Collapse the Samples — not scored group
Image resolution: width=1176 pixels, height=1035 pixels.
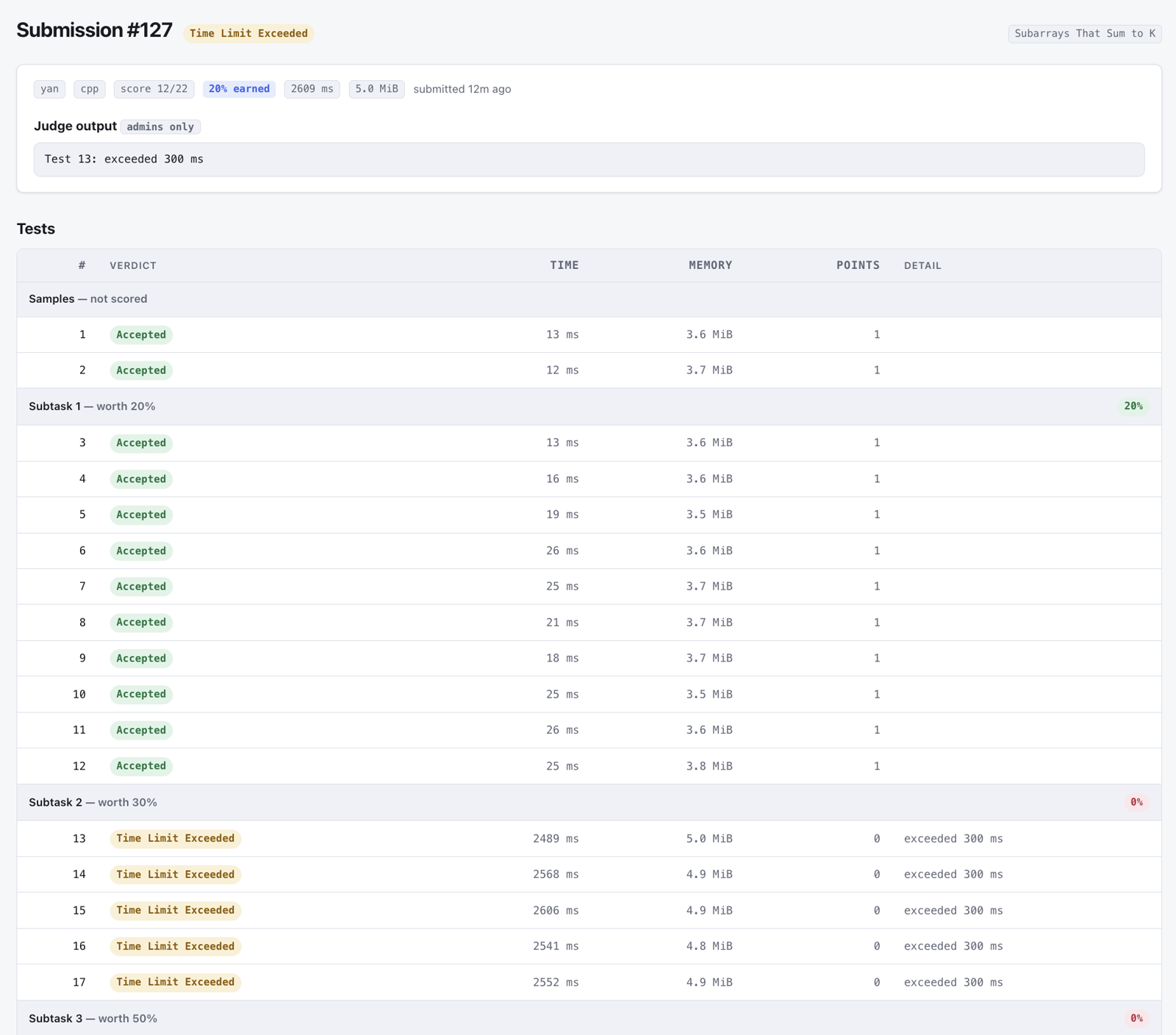589,299
